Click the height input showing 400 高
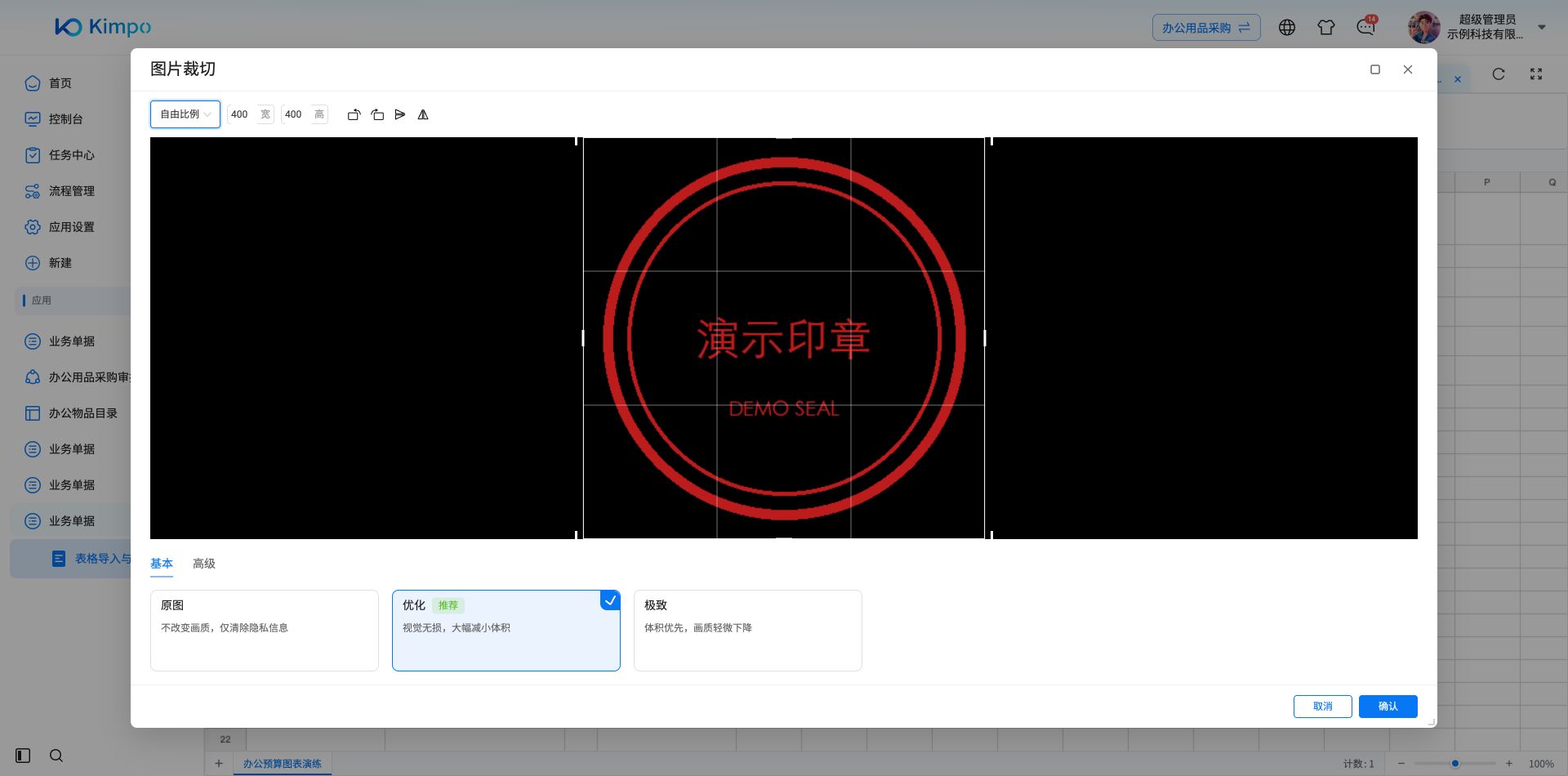 click(305, 114)
